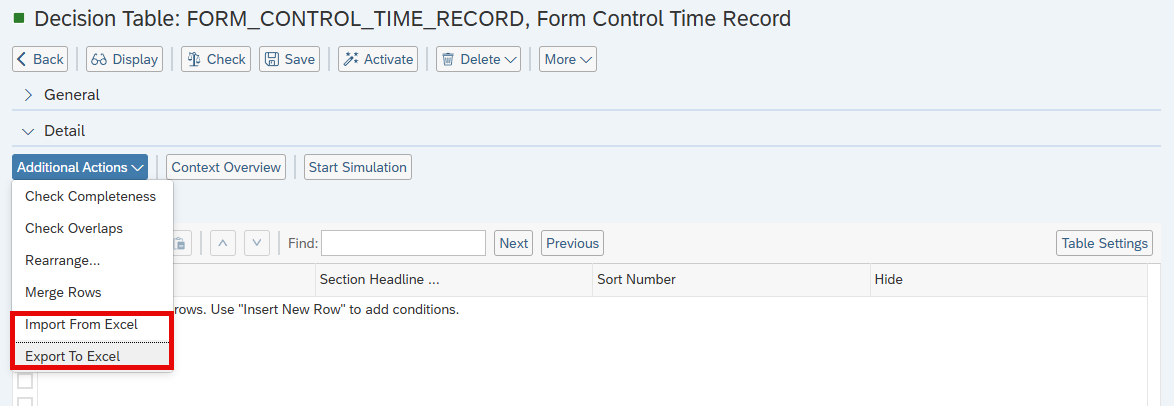This screenshot has width=1174, height=406.
Task: Click the Back arrow button
Action: pos(40,59)
